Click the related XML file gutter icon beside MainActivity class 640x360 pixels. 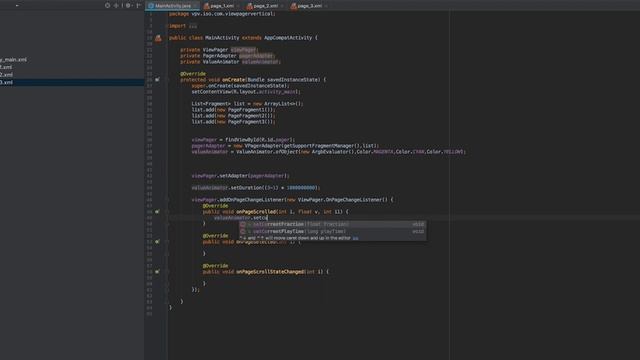tap(158, 38)
